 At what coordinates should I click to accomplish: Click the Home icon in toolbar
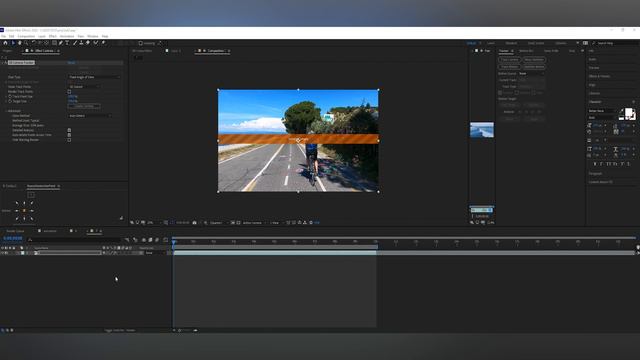click(5, 43)
